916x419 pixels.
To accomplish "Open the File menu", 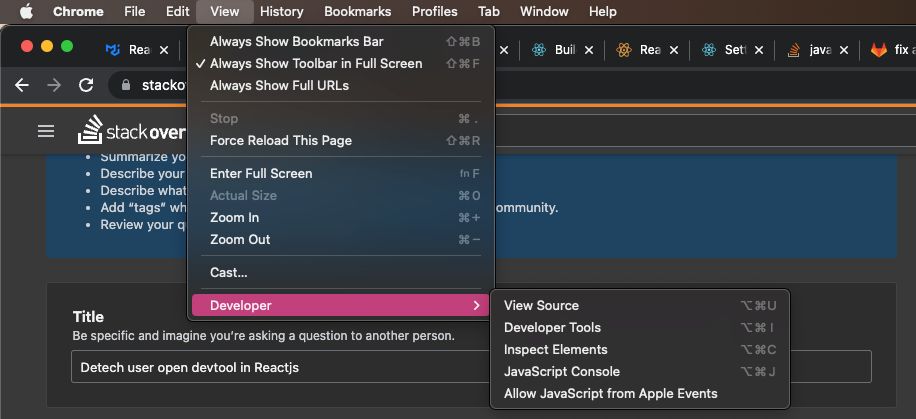I will coord(135,11).
